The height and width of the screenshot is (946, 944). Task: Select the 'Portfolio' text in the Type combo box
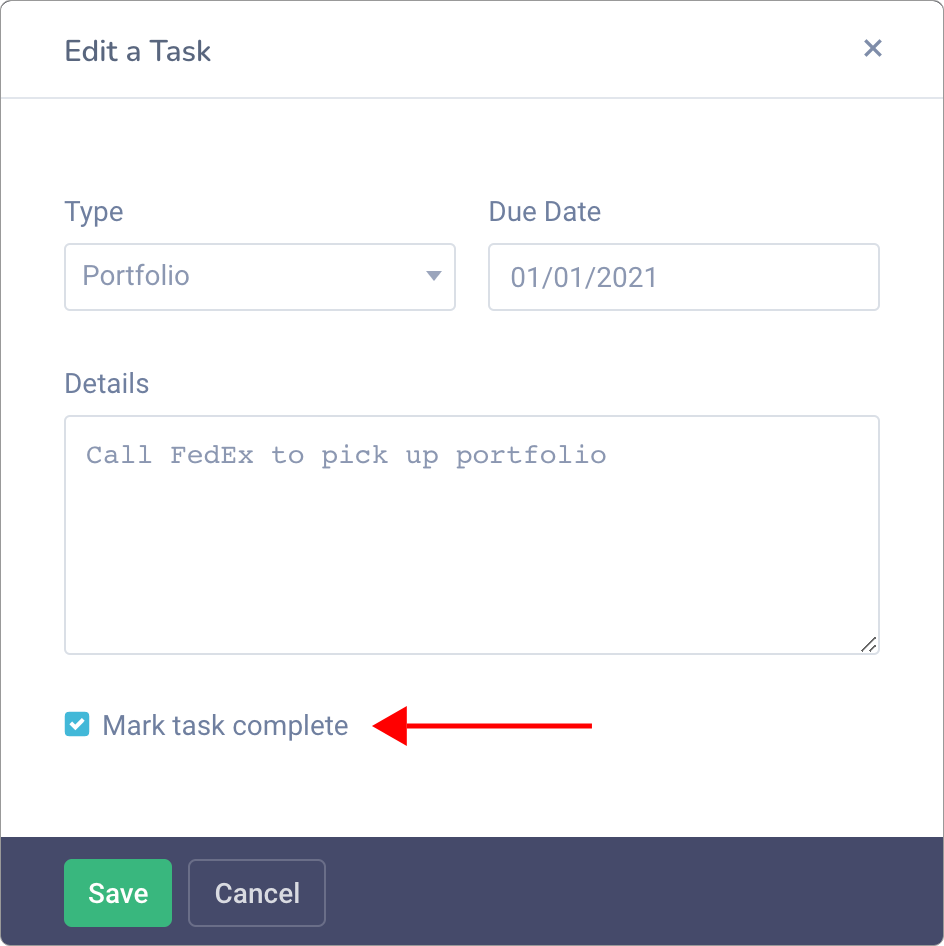136,276
